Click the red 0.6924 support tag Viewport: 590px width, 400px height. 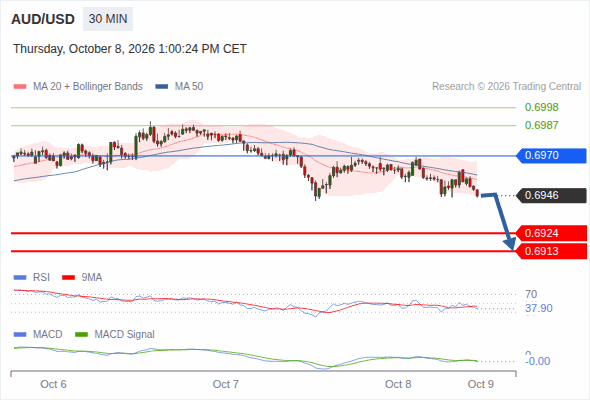551,233
